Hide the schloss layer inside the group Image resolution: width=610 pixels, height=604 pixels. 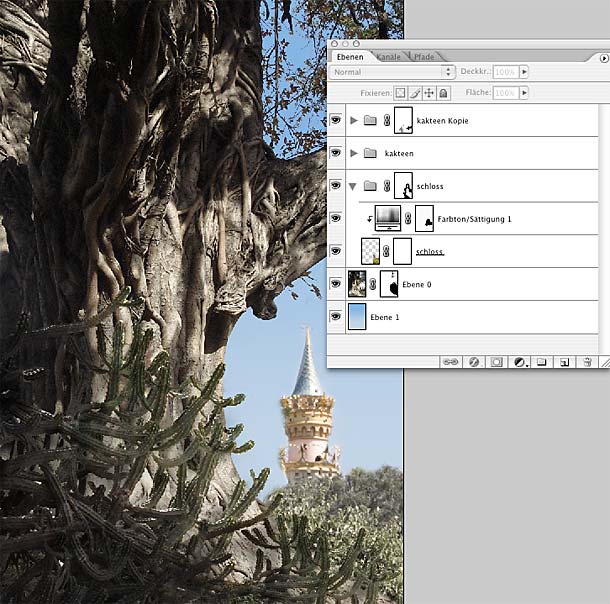coord(336,250)
